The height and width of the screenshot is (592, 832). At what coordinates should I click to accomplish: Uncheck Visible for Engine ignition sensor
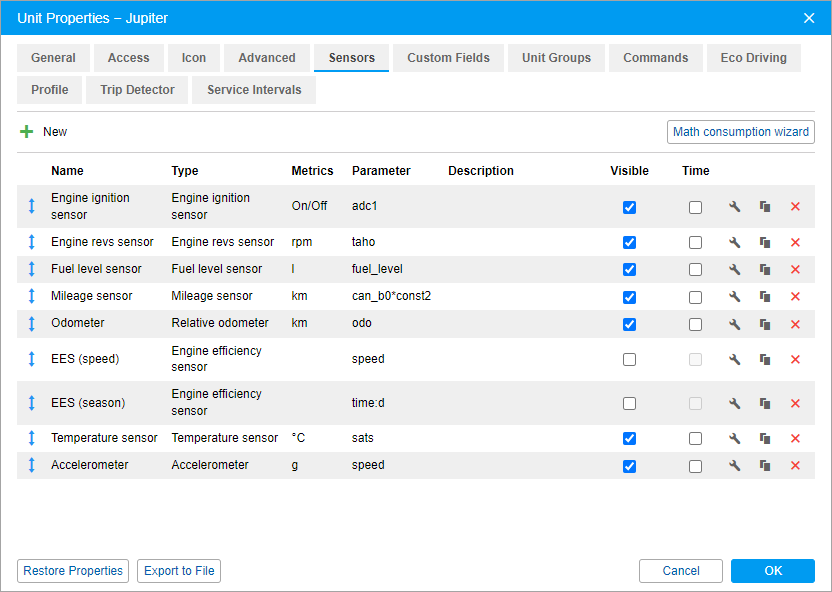click(x=629, y=207)
